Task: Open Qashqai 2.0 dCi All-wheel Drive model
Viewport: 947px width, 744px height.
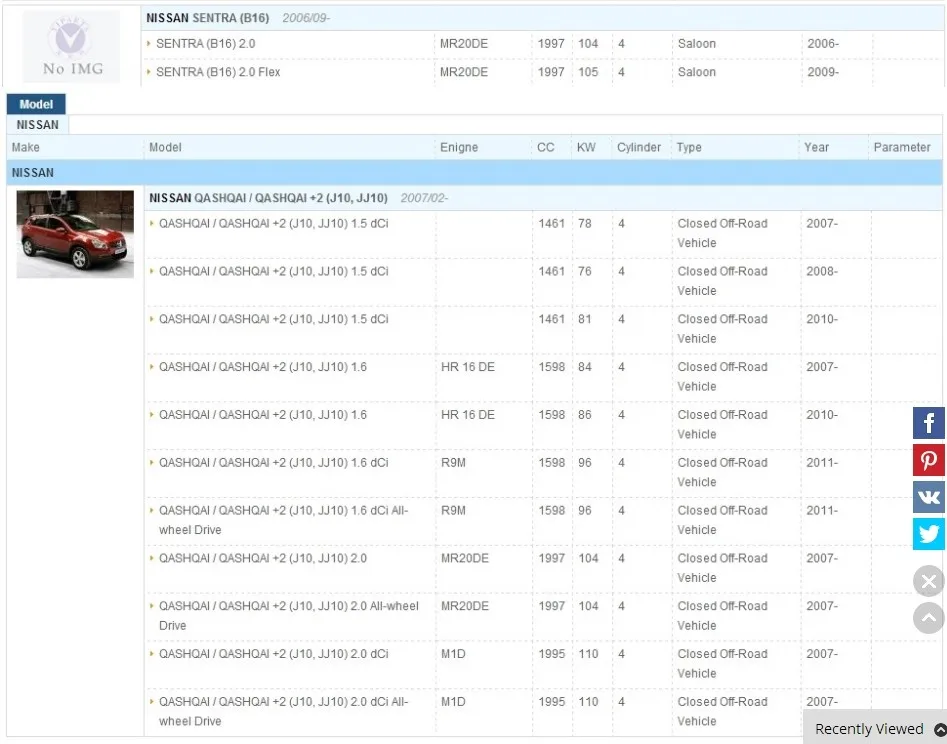Action: (x=283, y=711)
